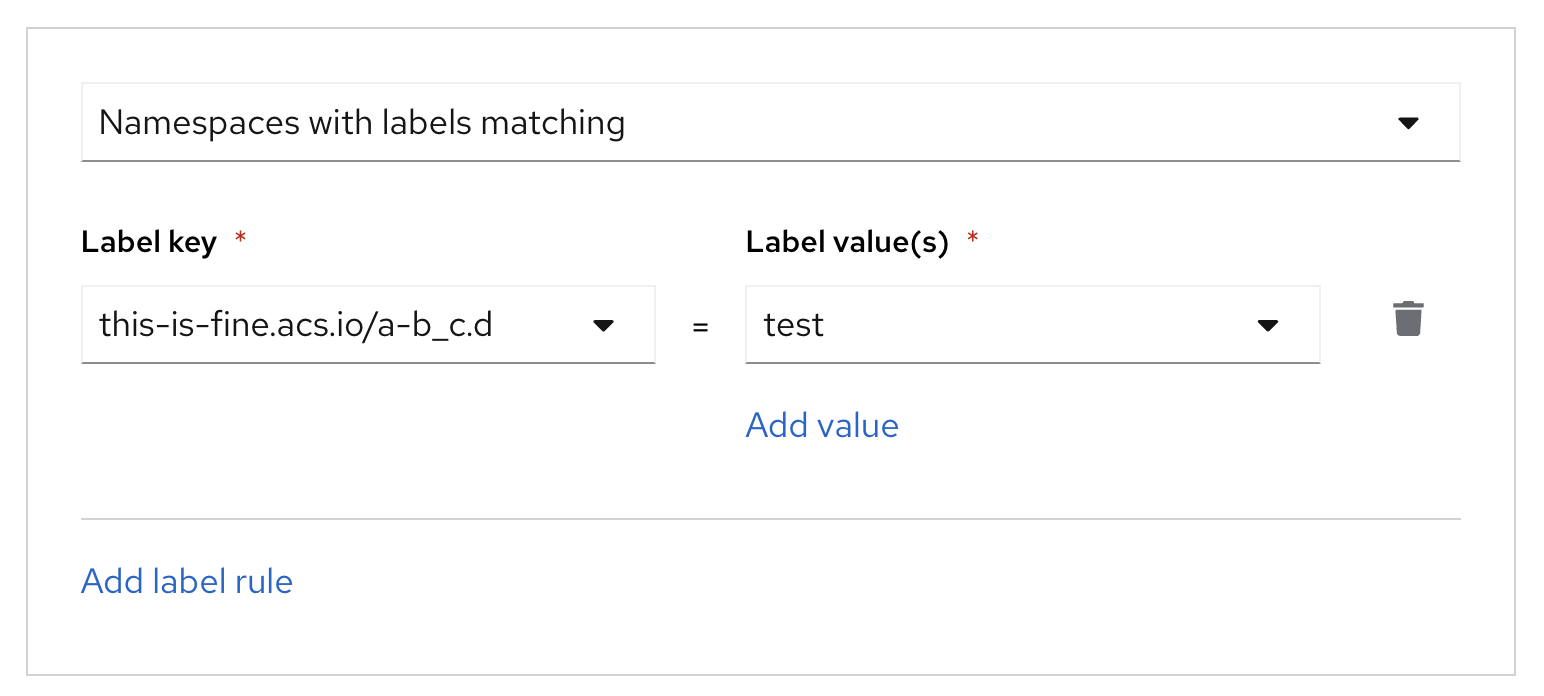
Task: Click the "Add label rule" link
Action: (187, 581)
